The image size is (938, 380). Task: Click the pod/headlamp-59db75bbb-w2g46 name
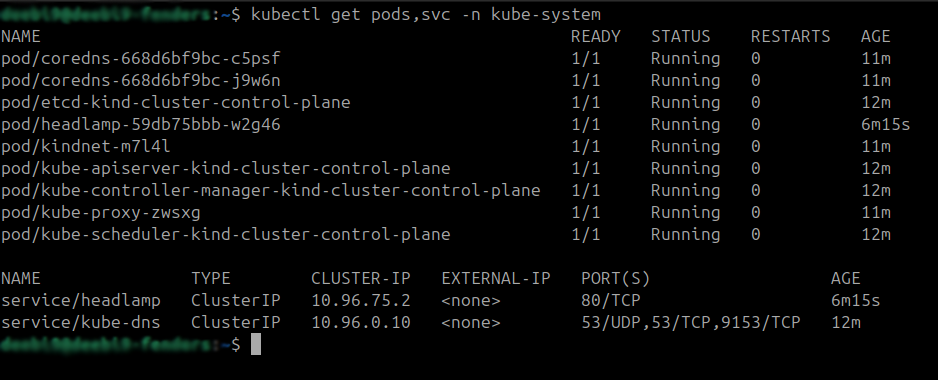point(141,125)
